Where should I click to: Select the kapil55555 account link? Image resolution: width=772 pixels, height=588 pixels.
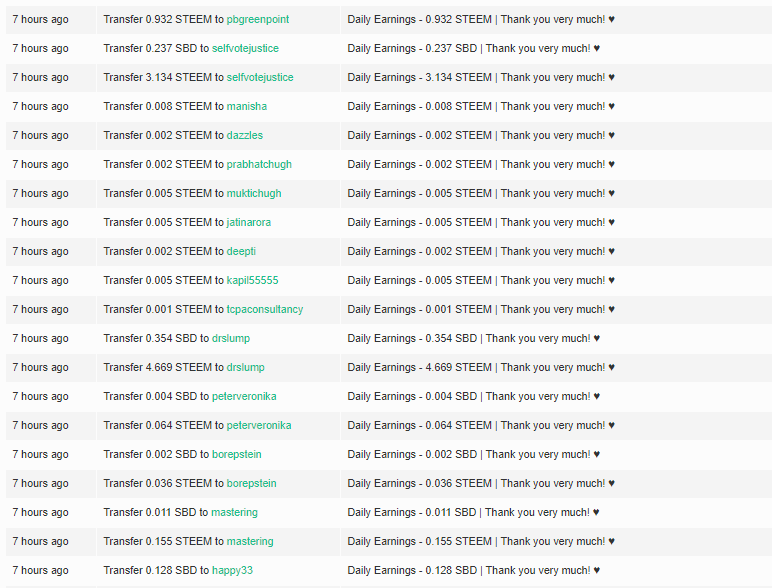tap(253, 281)
